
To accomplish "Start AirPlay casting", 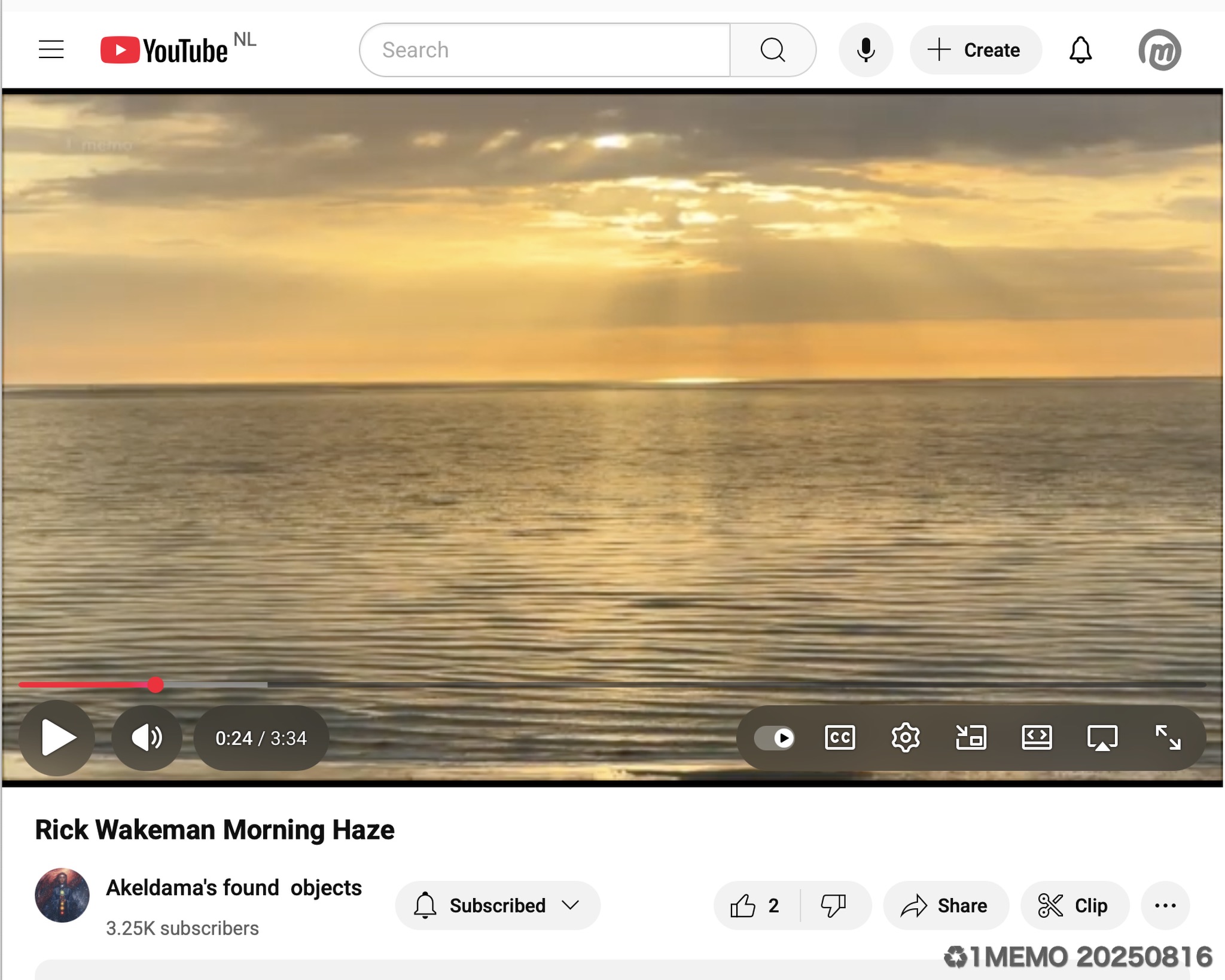I will (x=1102, y=737).
